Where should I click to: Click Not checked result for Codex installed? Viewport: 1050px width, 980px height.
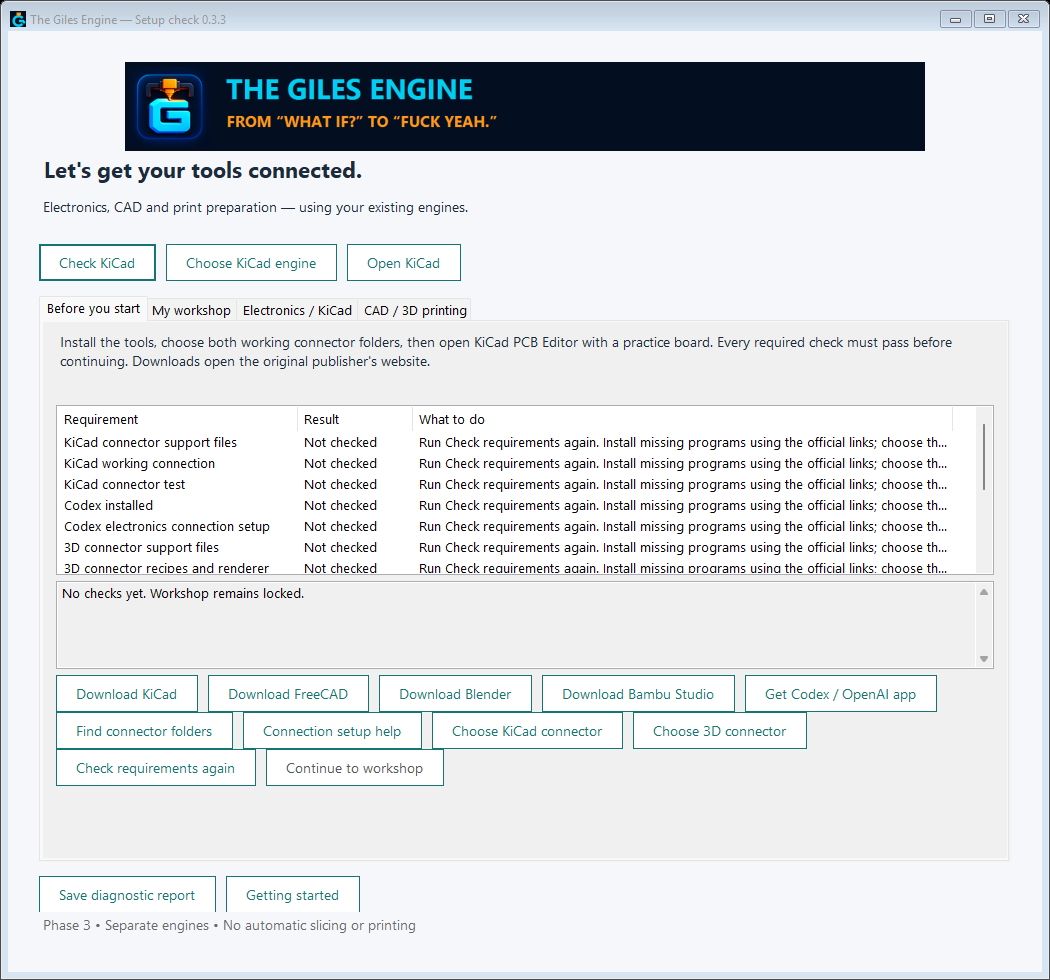click(340, 506)
